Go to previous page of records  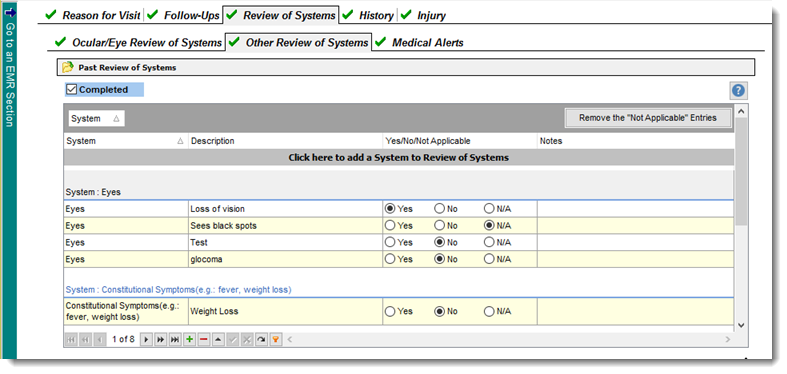click(85, 340)
